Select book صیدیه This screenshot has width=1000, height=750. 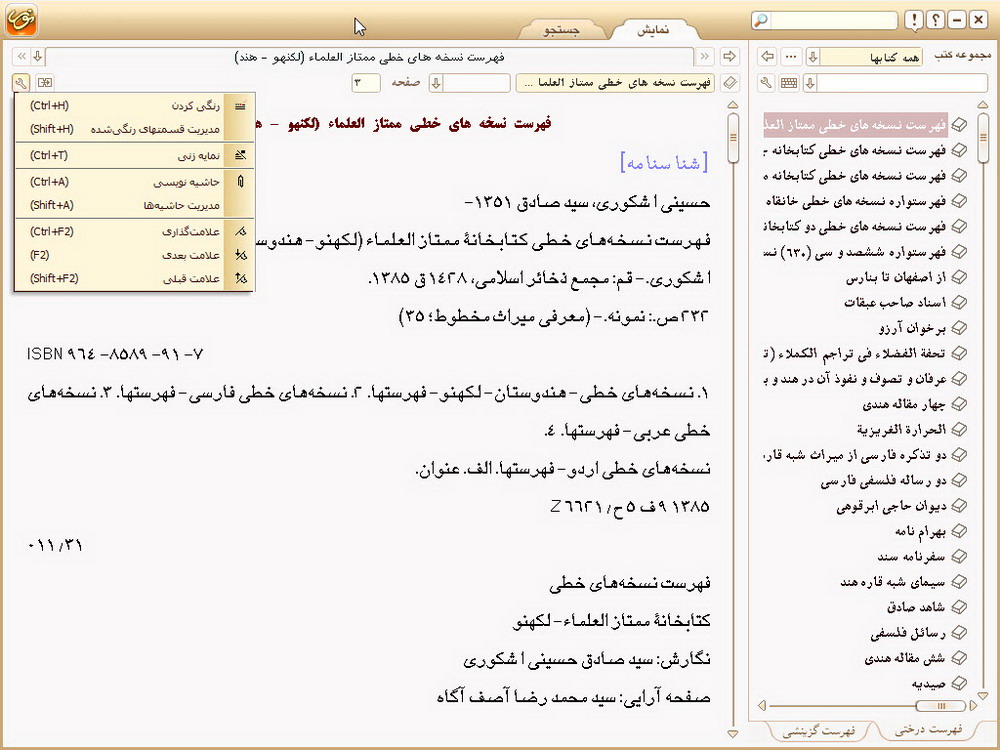coord(929,684)
